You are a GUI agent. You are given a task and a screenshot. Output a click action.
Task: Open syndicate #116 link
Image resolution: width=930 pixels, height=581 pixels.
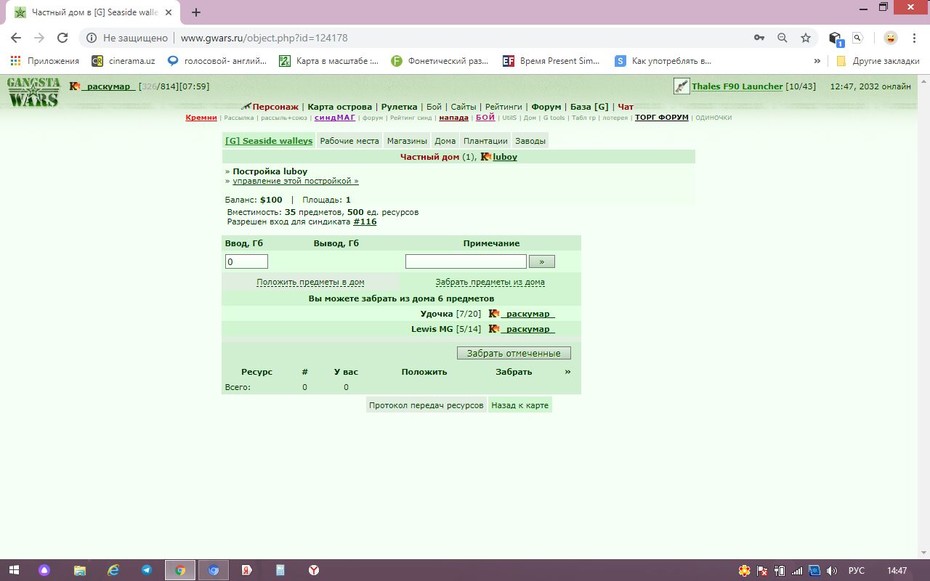365,222
